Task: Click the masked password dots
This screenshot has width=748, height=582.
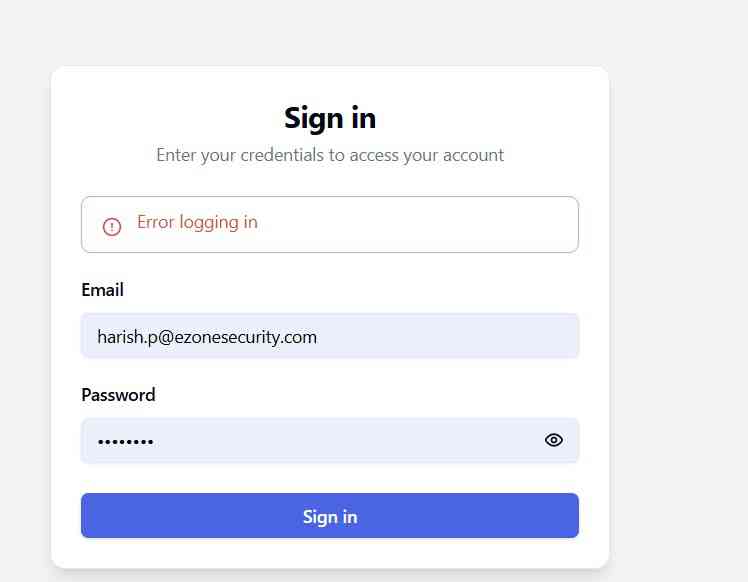Action: pos(125,441)
